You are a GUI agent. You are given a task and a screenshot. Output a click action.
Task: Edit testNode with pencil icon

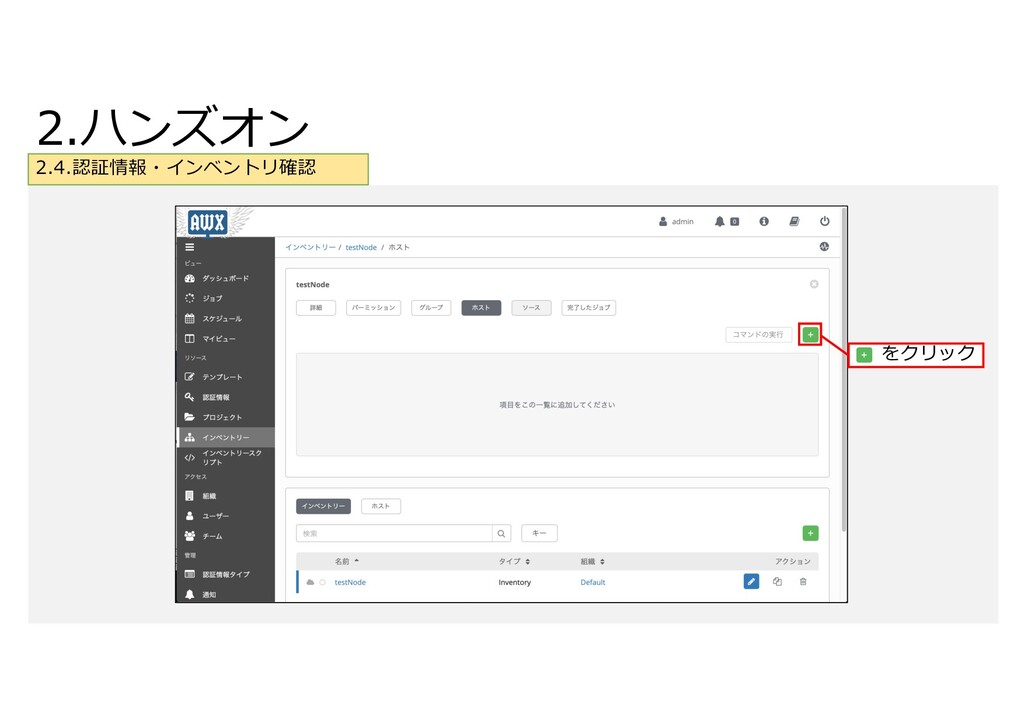tap(751, 581)
